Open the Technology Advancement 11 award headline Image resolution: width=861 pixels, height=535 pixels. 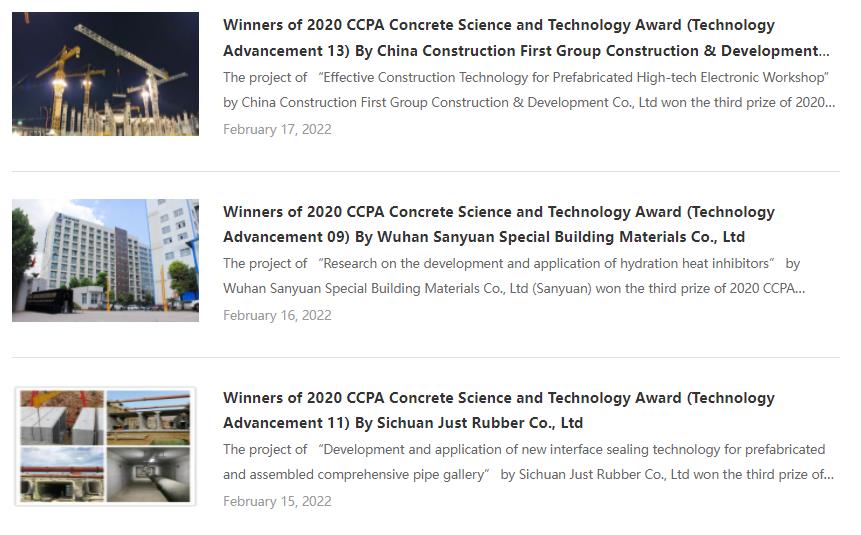(498, 398)
